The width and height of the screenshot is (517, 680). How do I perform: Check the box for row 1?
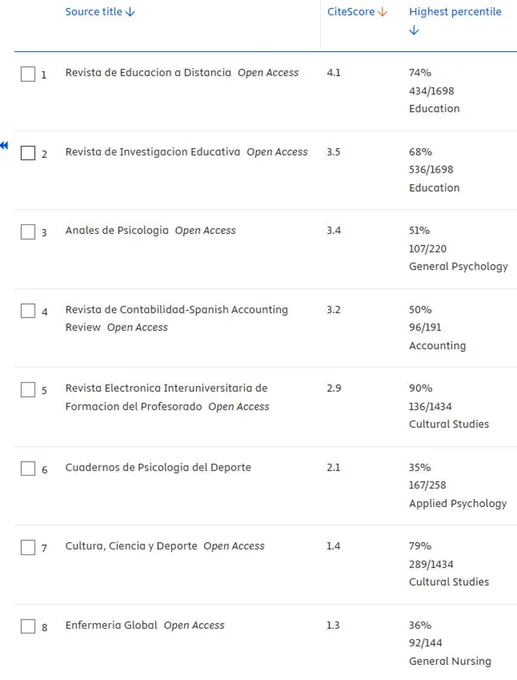point(28,74)
